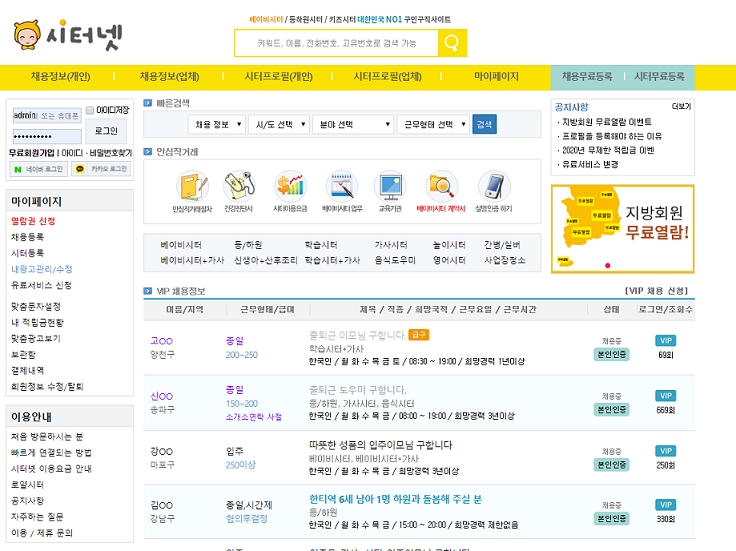Select the 영어시터 category
Image resolution: width=736 pixels, height=551 pixels.
(x=449, y=260)
